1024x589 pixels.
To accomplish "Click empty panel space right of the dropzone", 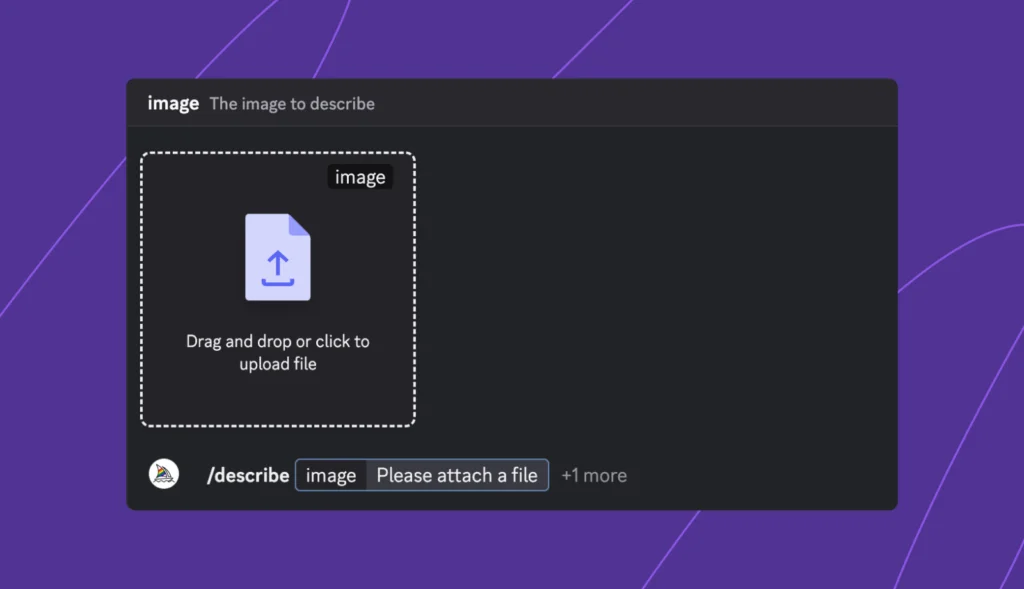I will [650, 290].
